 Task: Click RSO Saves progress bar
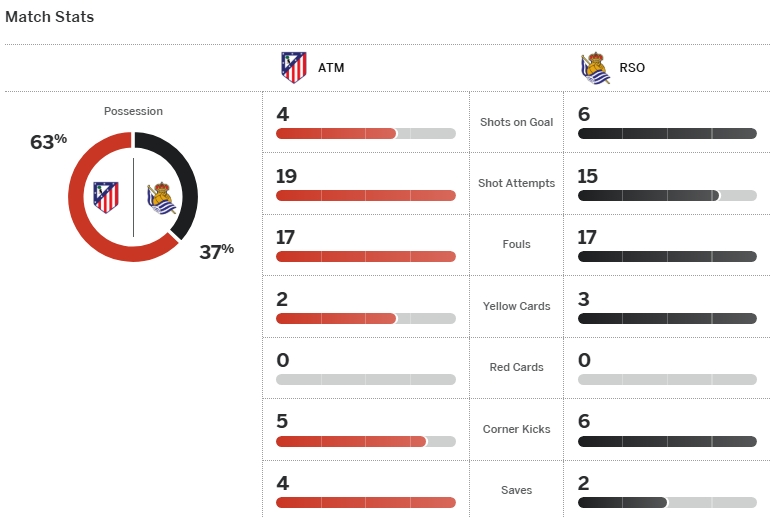(667, 502)
